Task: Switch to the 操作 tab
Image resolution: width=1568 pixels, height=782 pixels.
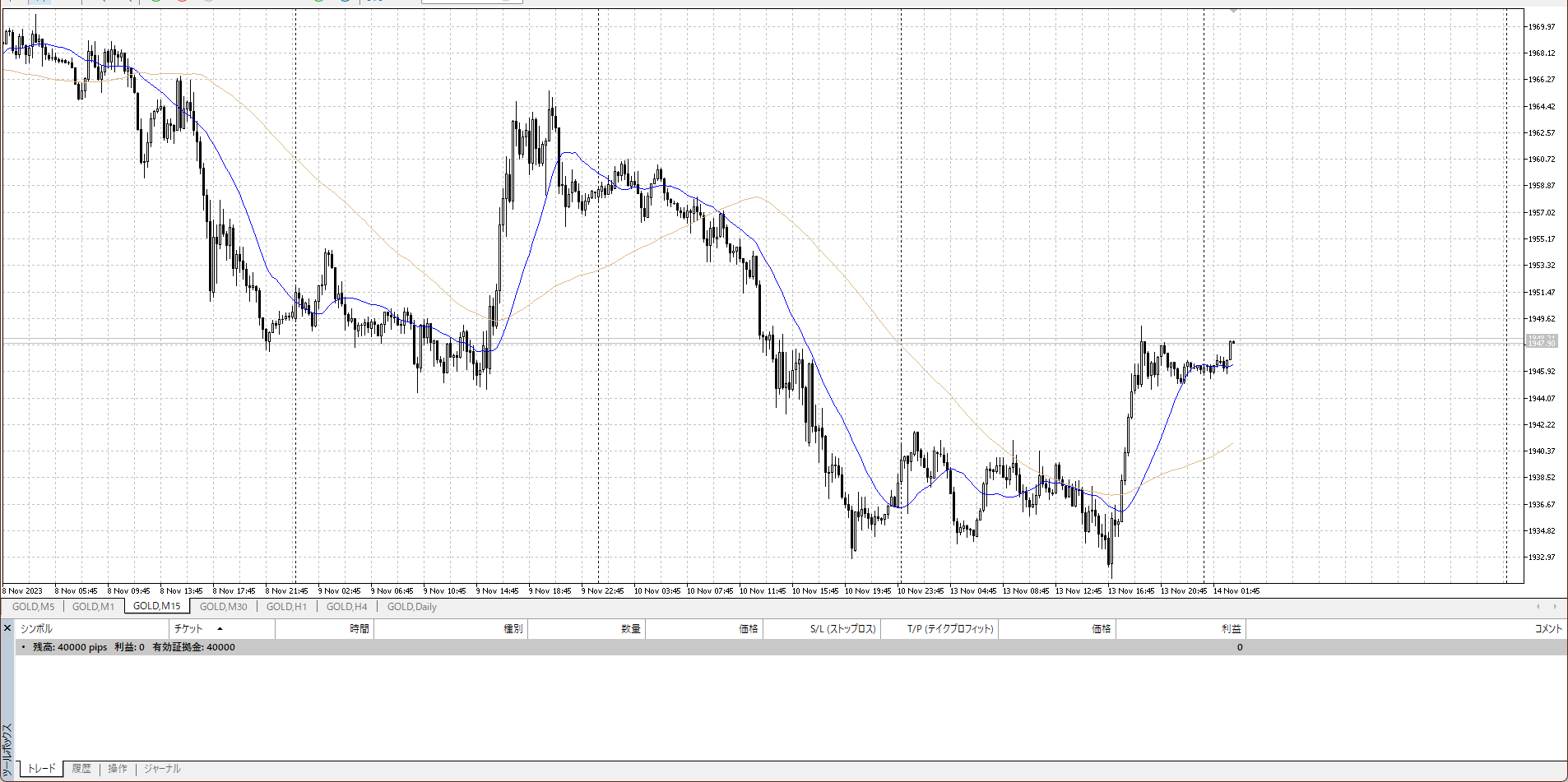Action: (x=118, y=769)
